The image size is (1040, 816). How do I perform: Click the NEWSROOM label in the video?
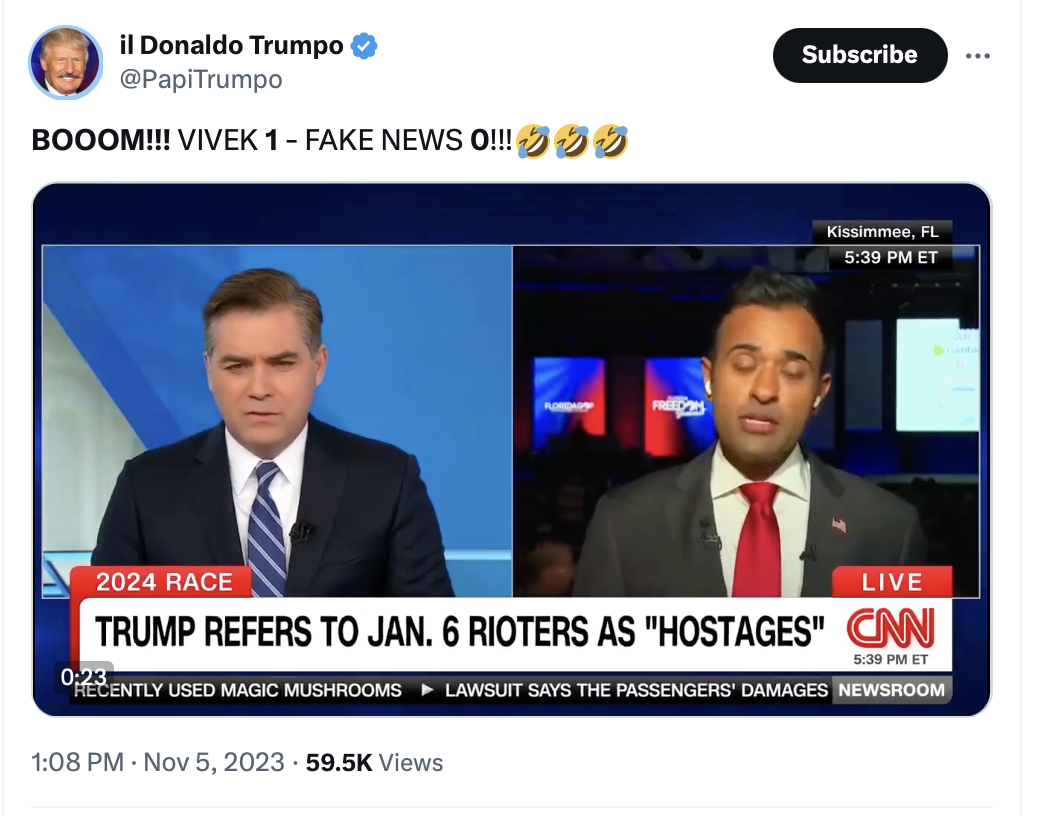pyautogui.click(x=891, y=690)
